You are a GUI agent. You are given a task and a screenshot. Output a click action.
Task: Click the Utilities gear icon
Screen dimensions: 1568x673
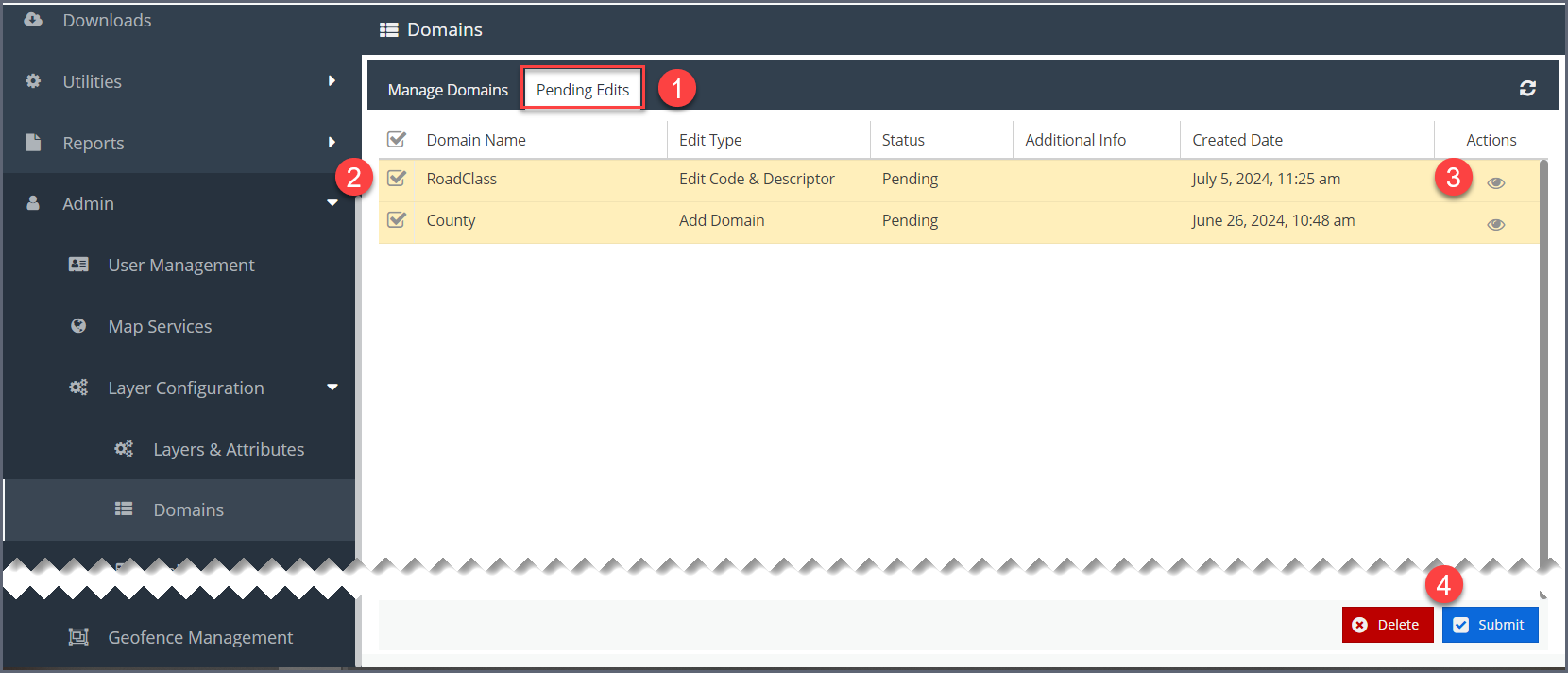[33, 81]
